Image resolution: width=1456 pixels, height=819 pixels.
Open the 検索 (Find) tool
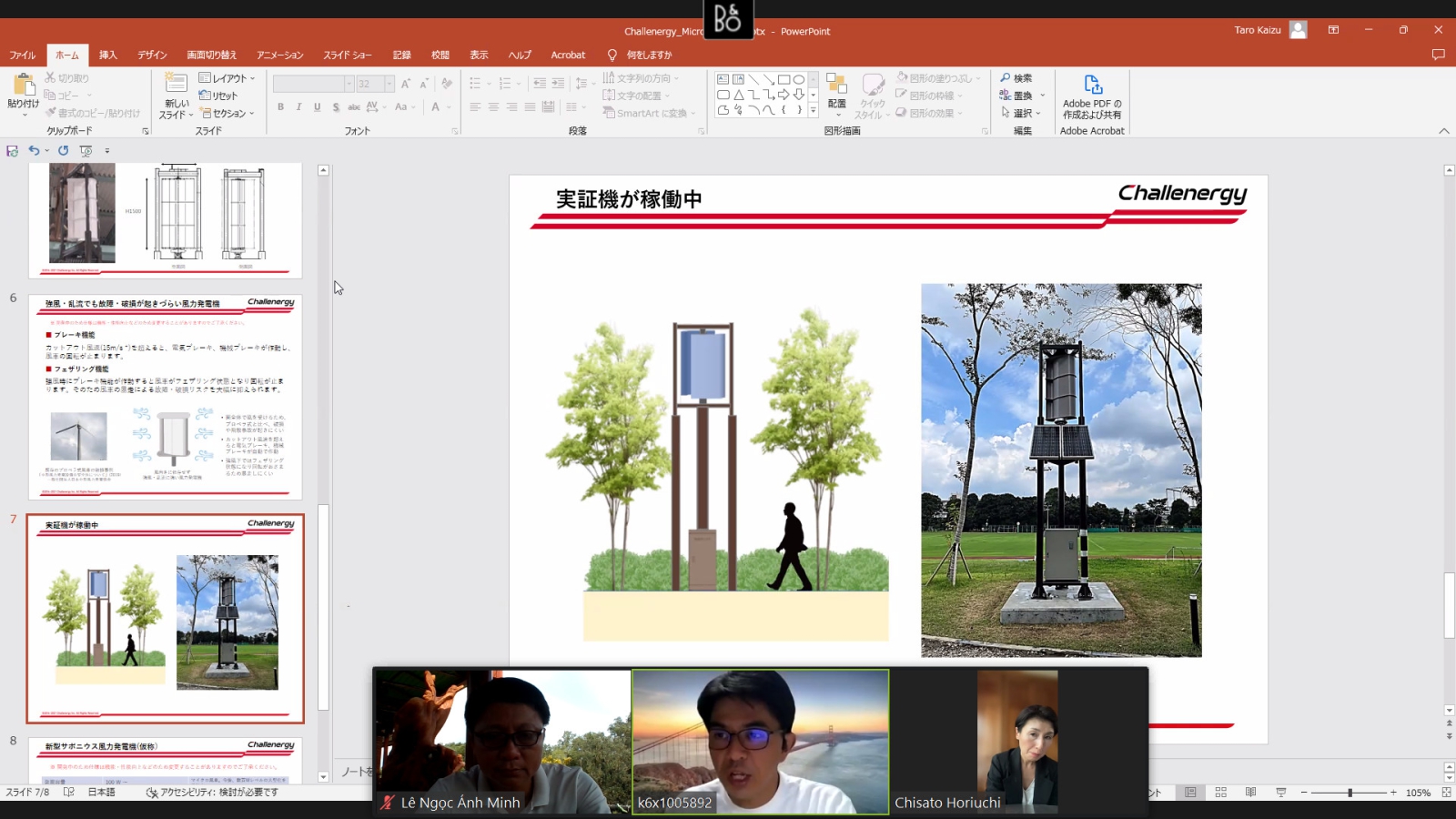[x=1016, y=78]
